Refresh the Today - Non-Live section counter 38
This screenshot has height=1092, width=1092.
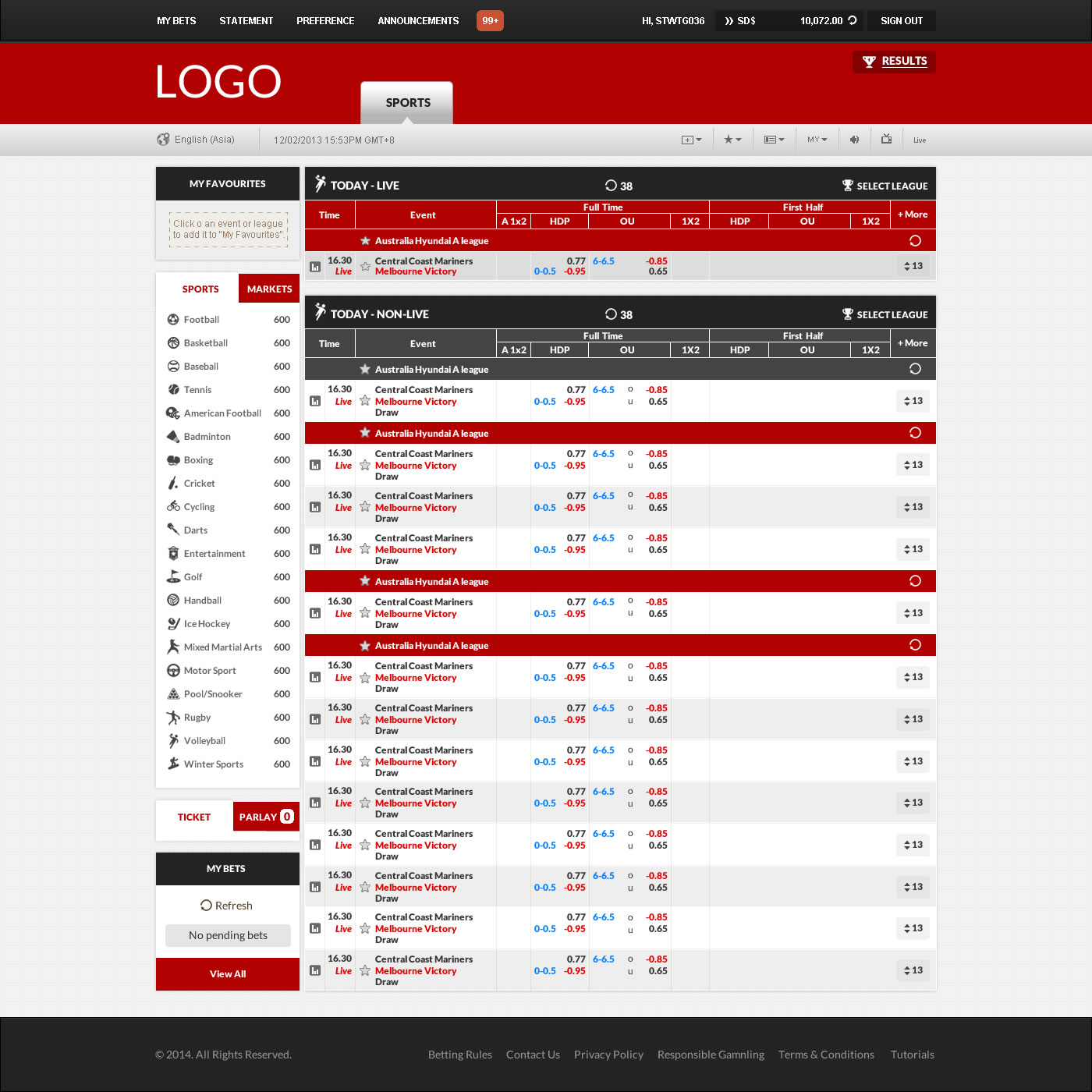[611, 314]
